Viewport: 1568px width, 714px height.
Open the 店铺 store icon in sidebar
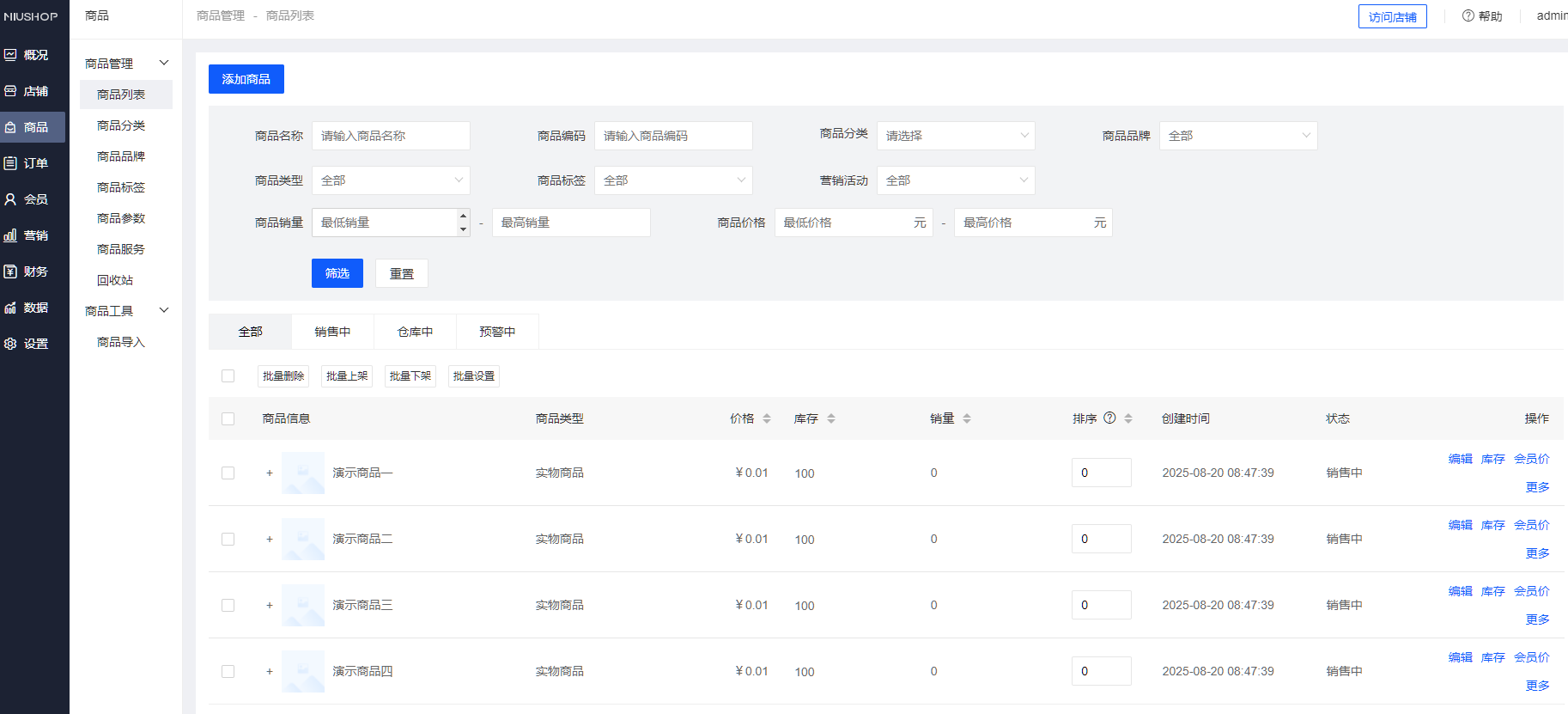(10, 91)
